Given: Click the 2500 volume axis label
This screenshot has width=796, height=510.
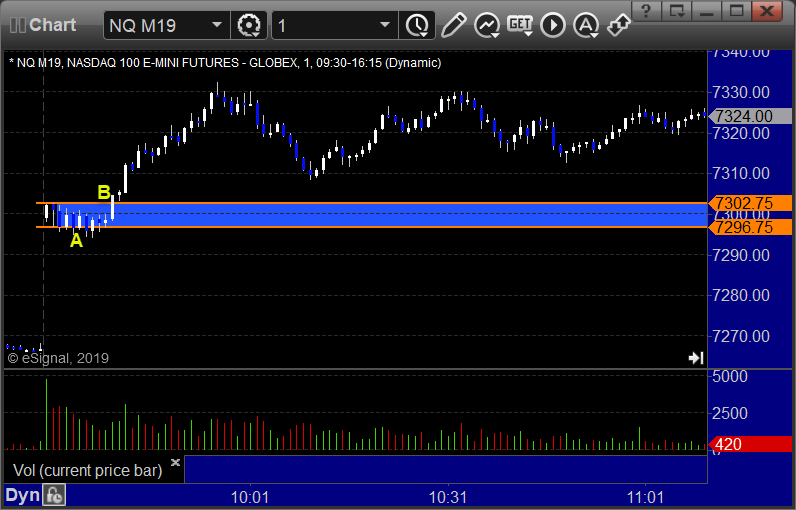Looking at the screenshot, I should (730, 413).
